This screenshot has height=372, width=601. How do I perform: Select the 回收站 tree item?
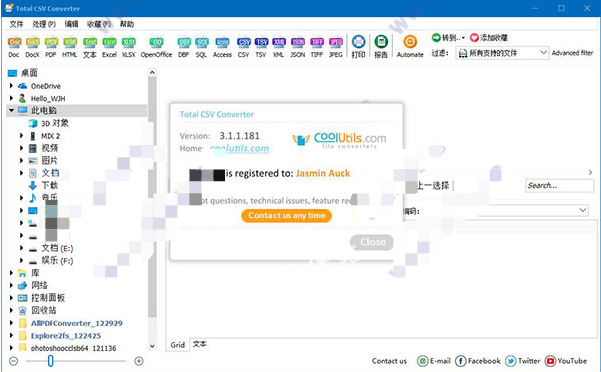pyautogui.click(x=43, y=310)
